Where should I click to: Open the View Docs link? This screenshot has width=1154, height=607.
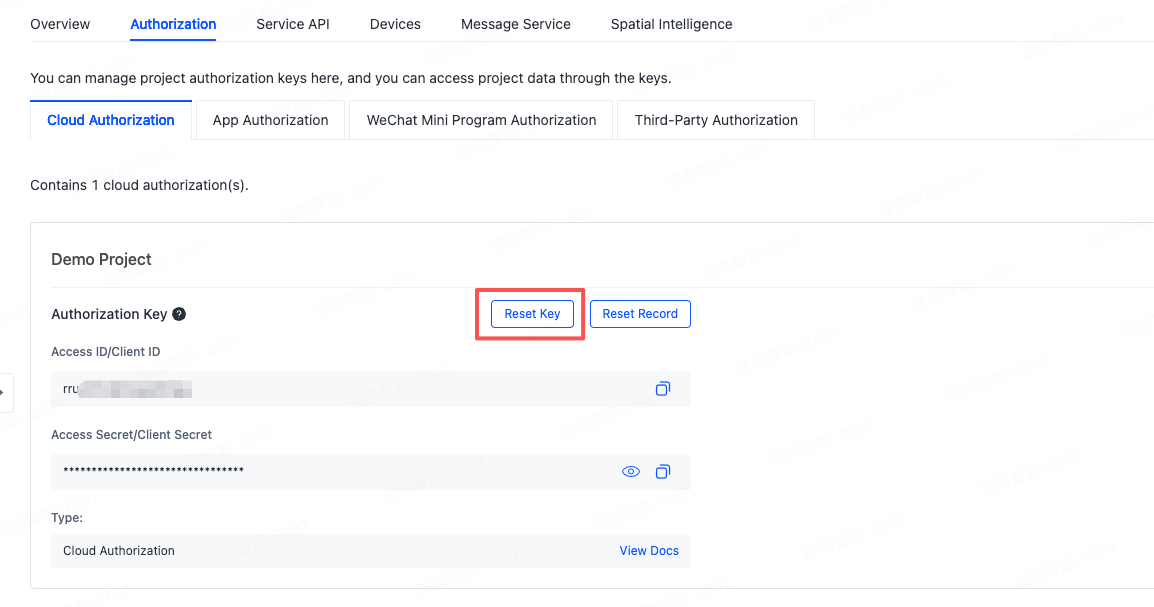649,551
